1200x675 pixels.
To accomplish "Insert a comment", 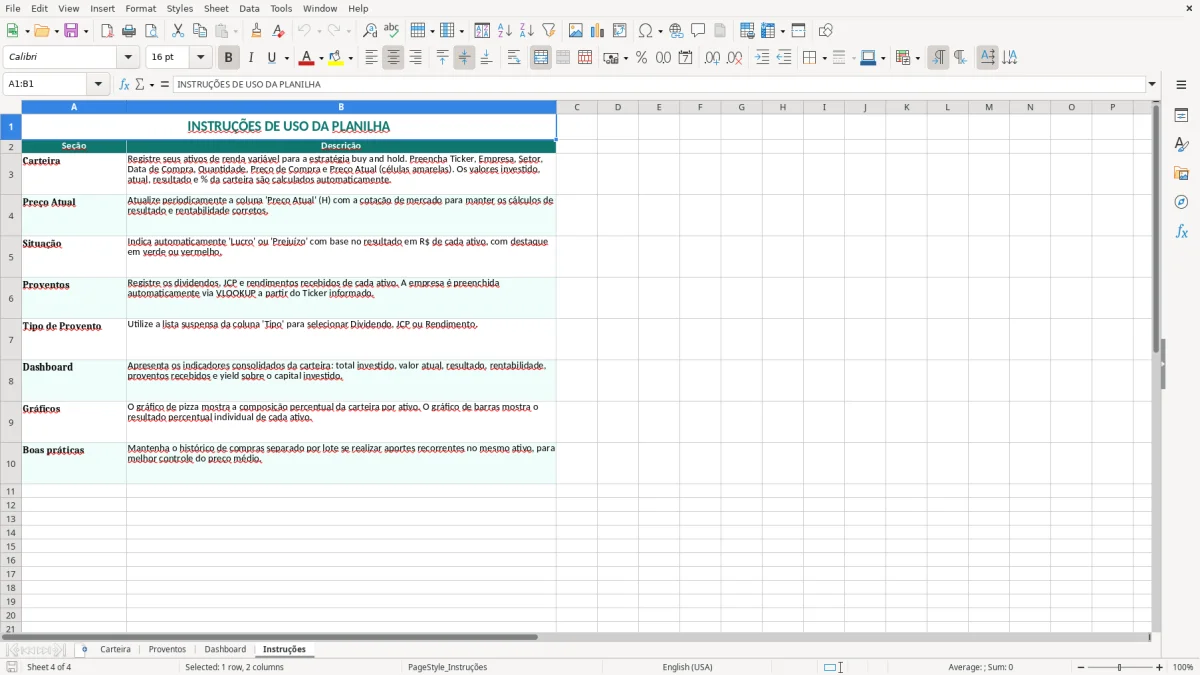I will pos(699,31).
